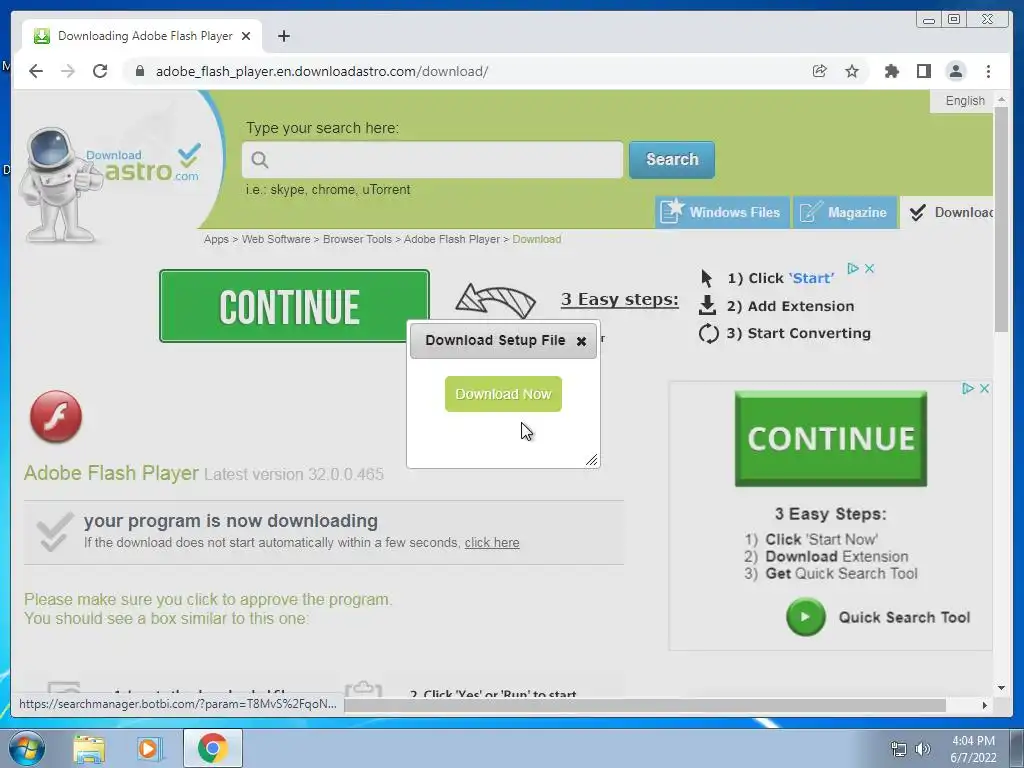1024x768 pixels.
Task: Click the volume speaker tray icon
Action: click(922, 749)
